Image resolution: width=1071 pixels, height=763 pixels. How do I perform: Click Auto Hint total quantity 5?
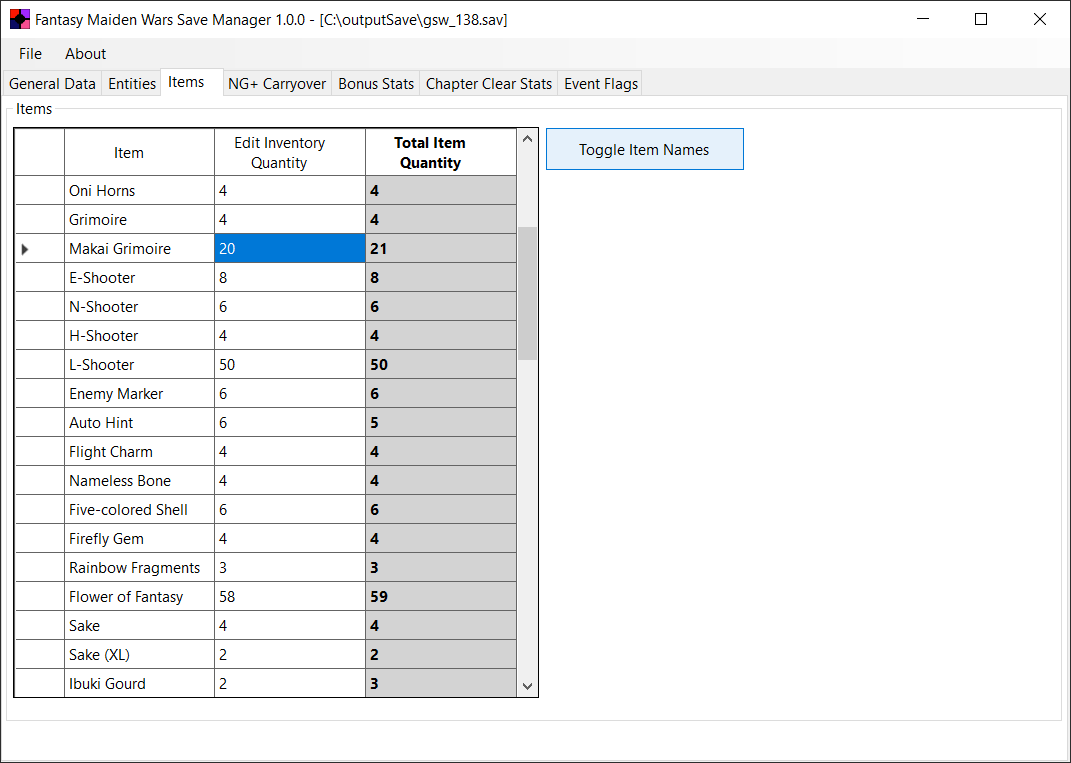click(x=441, y=423)
